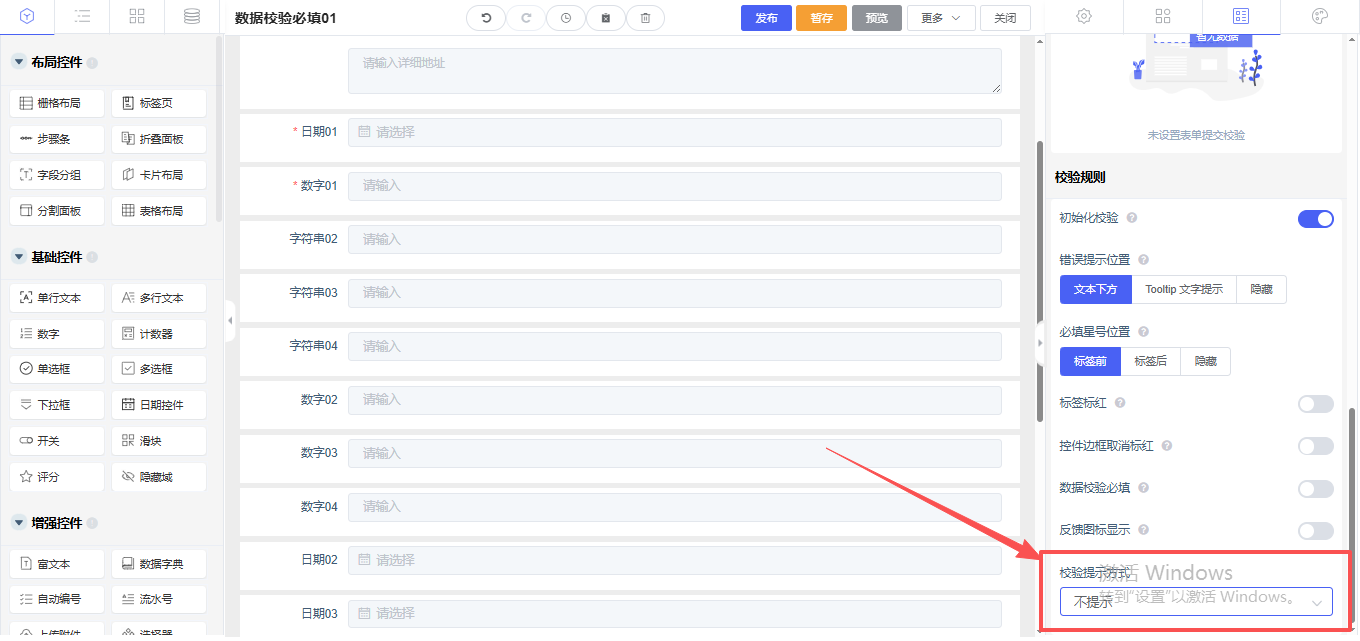Image resolution: width=1360 pixels, height=641 pixels.
Task: Select Tooltip 文字提示 error position option
Action: point(1184,290)
